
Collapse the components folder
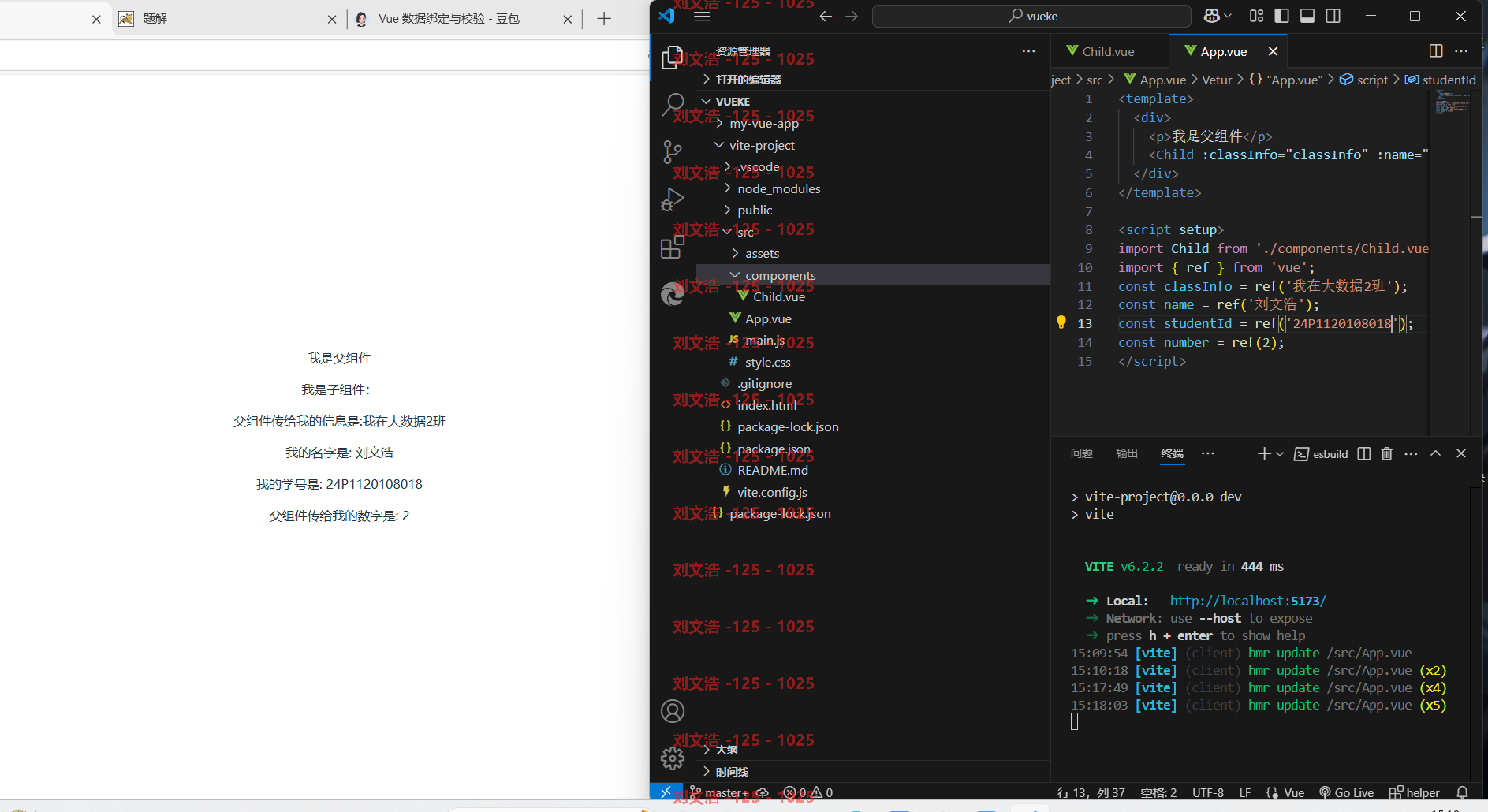pyautogui.click(x=872, y=275)
